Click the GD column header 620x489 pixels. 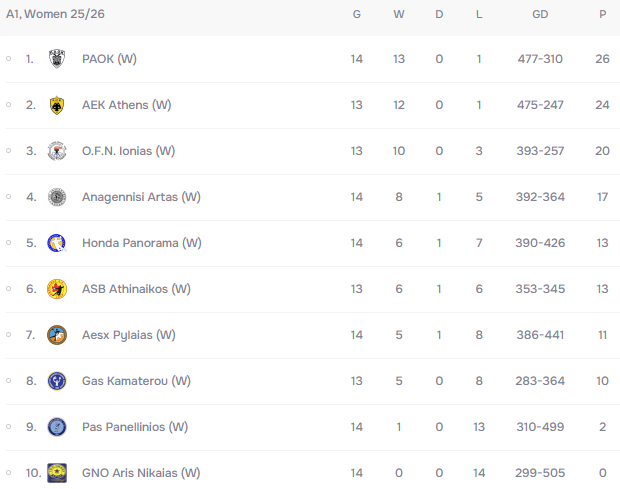click(x=540, y=14)
